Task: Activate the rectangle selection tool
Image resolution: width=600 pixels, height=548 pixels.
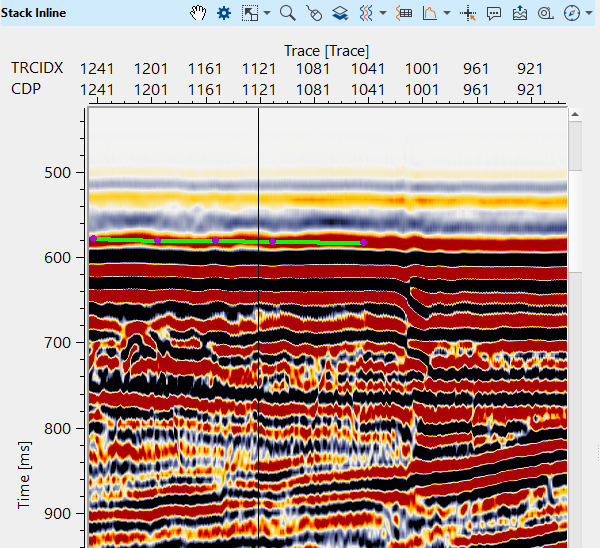Action: pyautogui.click(x=251, y=13)
